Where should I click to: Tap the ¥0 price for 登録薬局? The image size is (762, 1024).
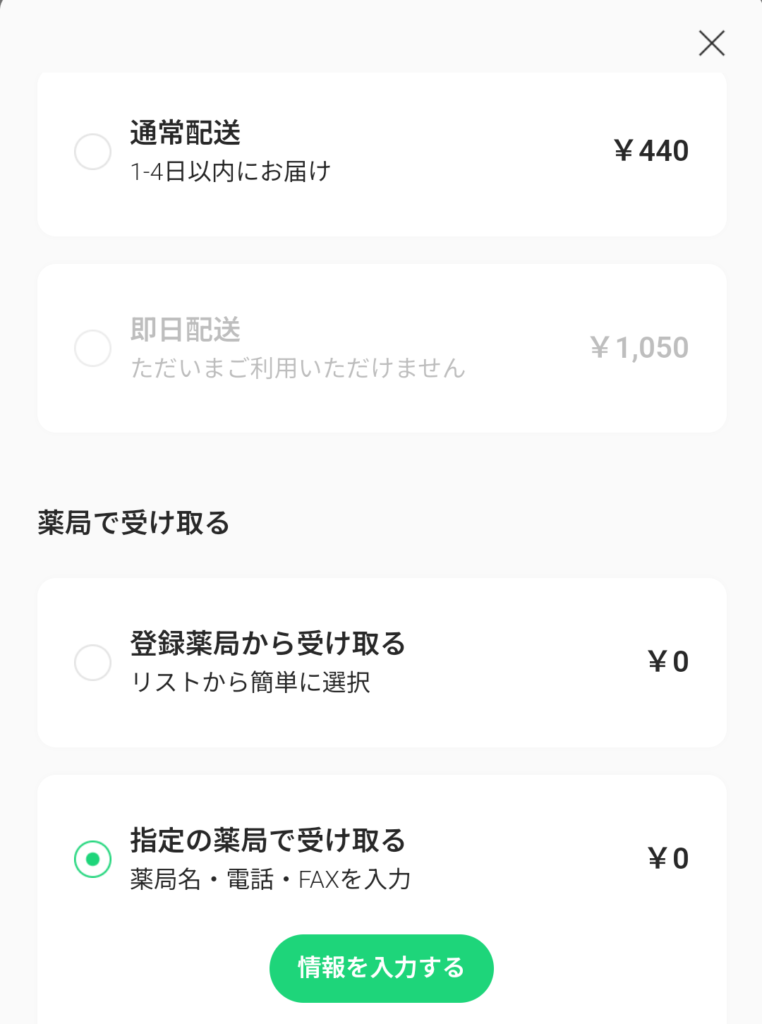point(668,662)
